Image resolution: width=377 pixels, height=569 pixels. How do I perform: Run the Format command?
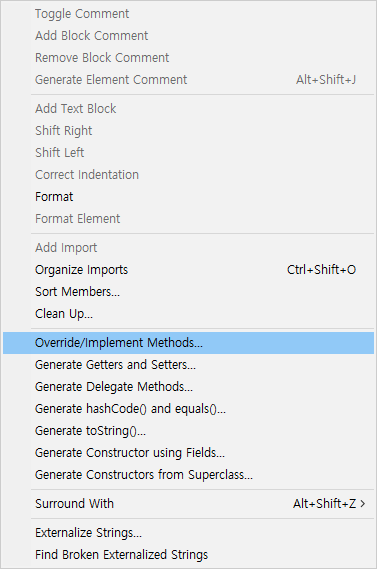tap(188, 197)
